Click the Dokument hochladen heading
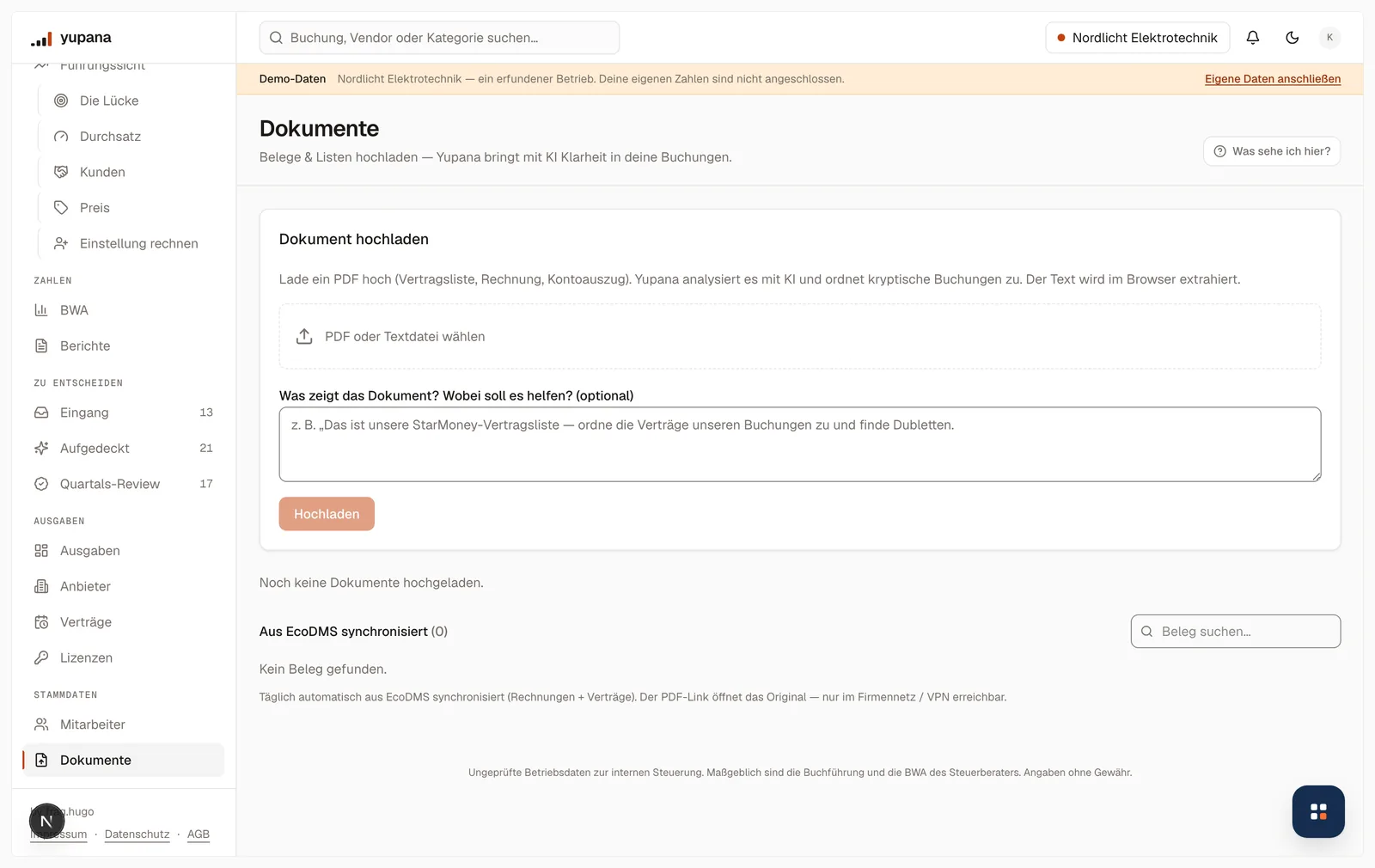1375x868 pixels. pyautogui.click(x=354, y=240)
